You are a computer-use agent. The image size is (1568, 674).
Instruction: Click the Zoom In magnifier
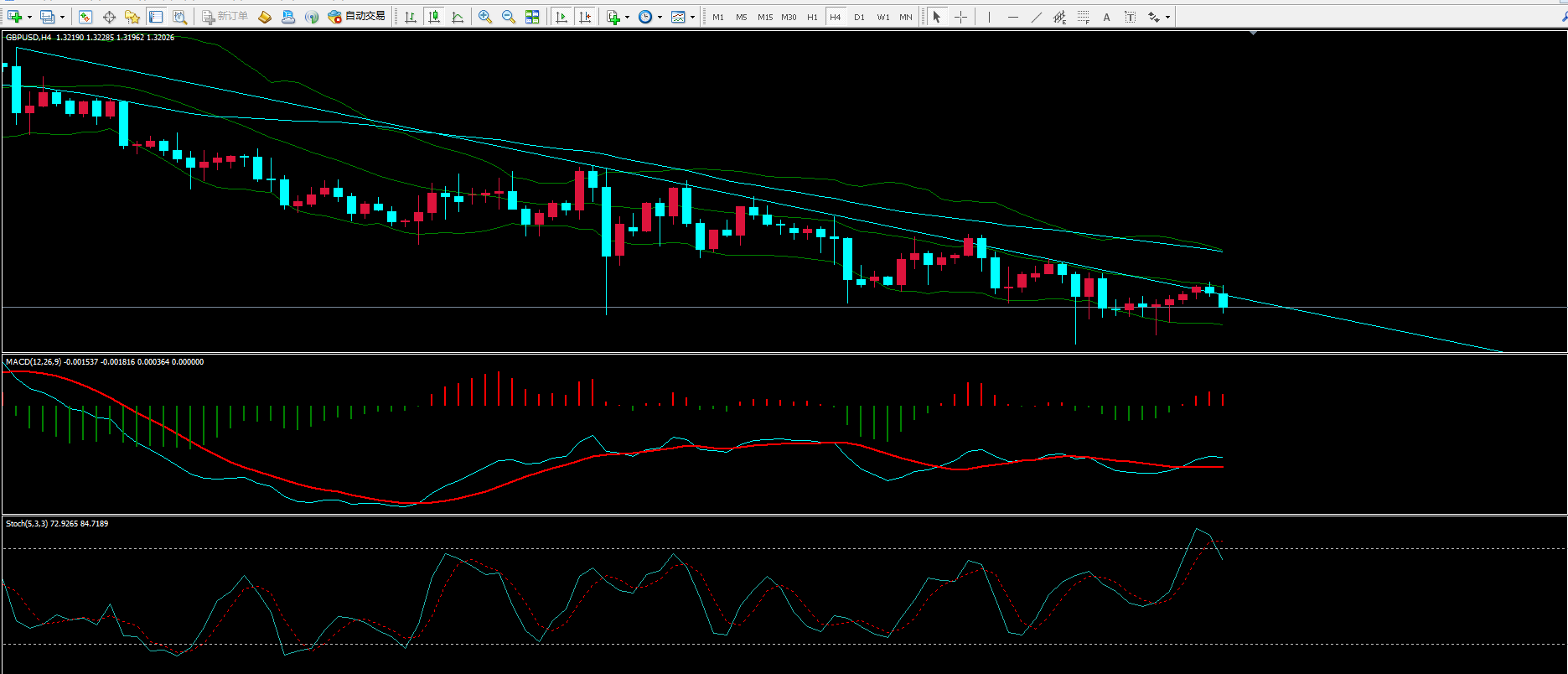(x=484, y=17)
